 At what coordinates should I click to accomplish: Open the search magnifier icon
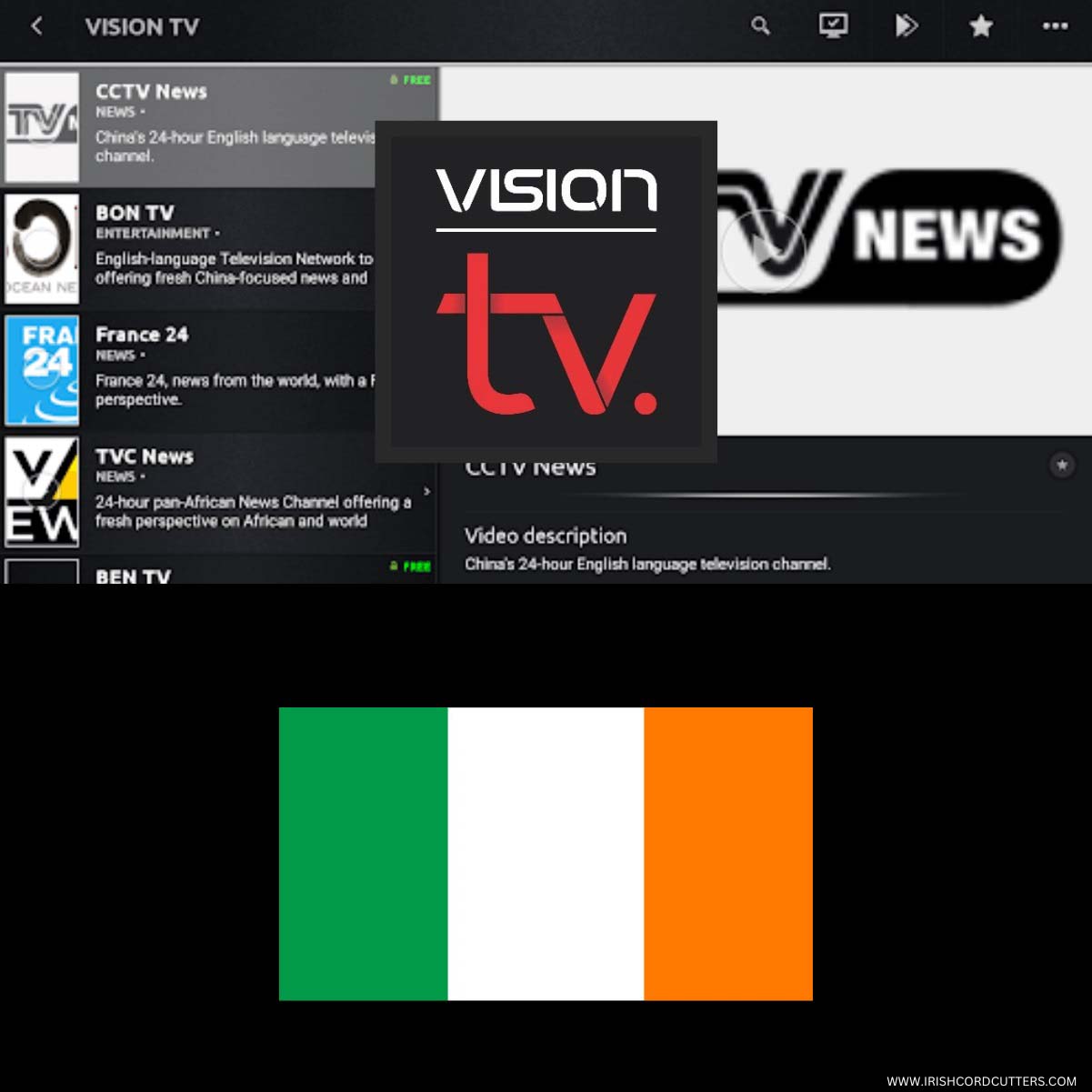(760, 26)
